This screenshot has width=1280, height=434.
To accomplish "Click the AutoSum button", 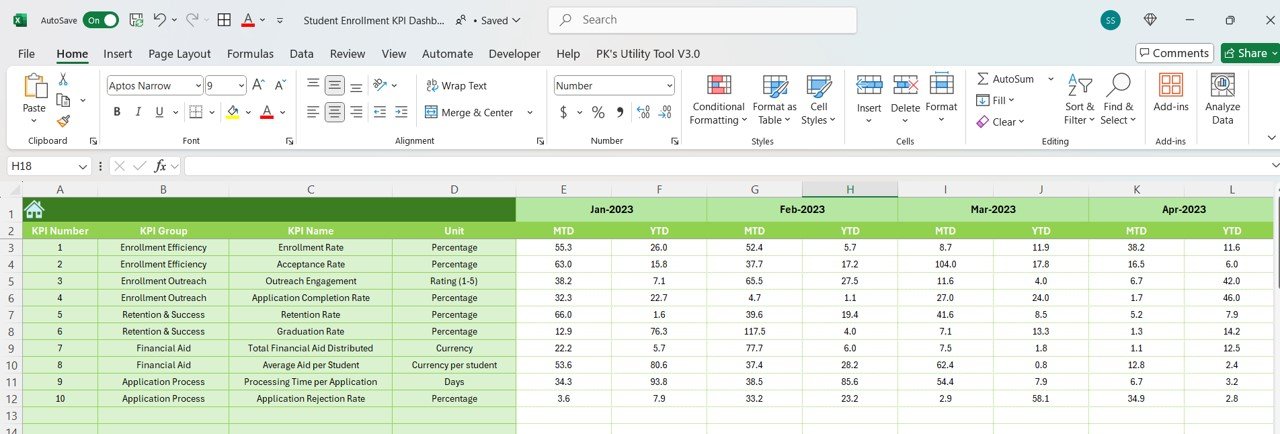I will tap(1005, 79).
